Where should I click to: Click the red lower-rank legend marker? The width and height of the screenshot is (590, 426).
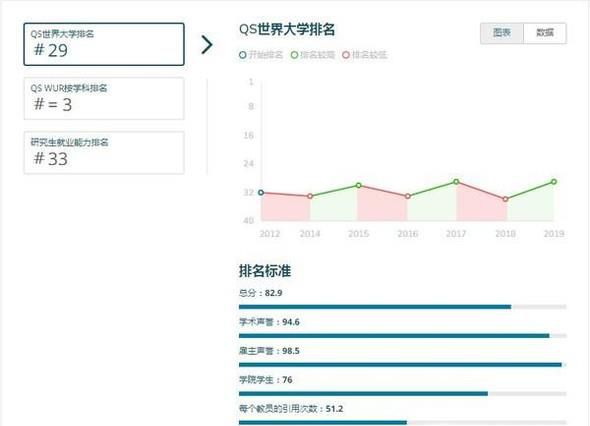pos(346,55)
